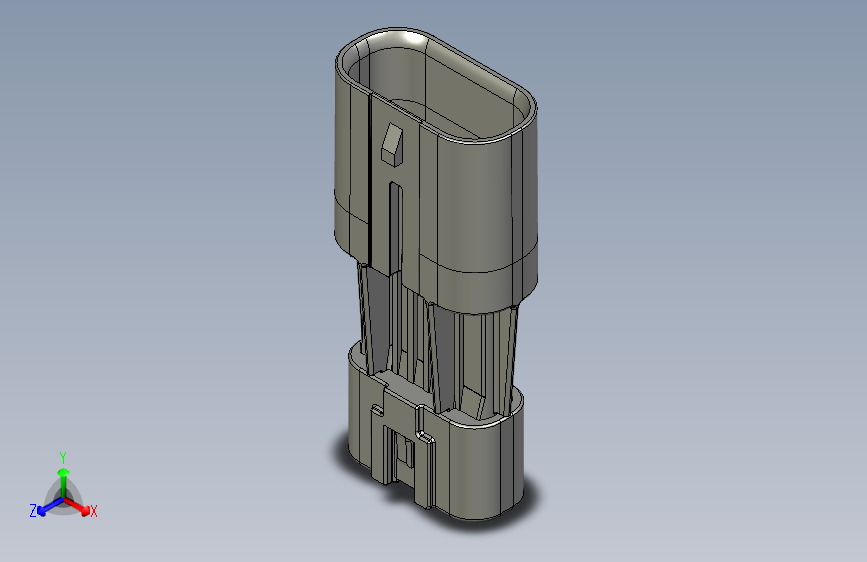The image size is (867, 562).
Task: Click the green Y axis of the orientation triad
Action: point(64,483)
